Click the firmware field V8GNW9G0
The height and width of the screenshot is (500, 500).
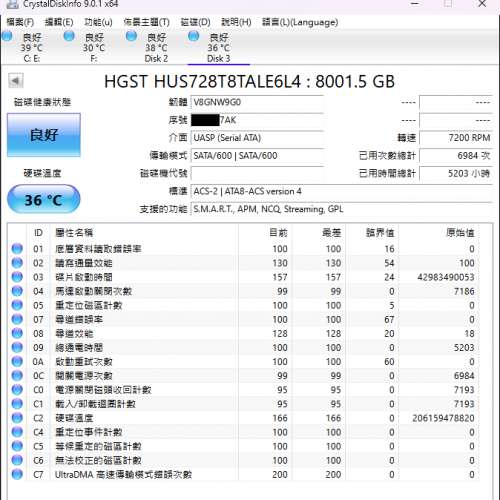coord(257,103)
